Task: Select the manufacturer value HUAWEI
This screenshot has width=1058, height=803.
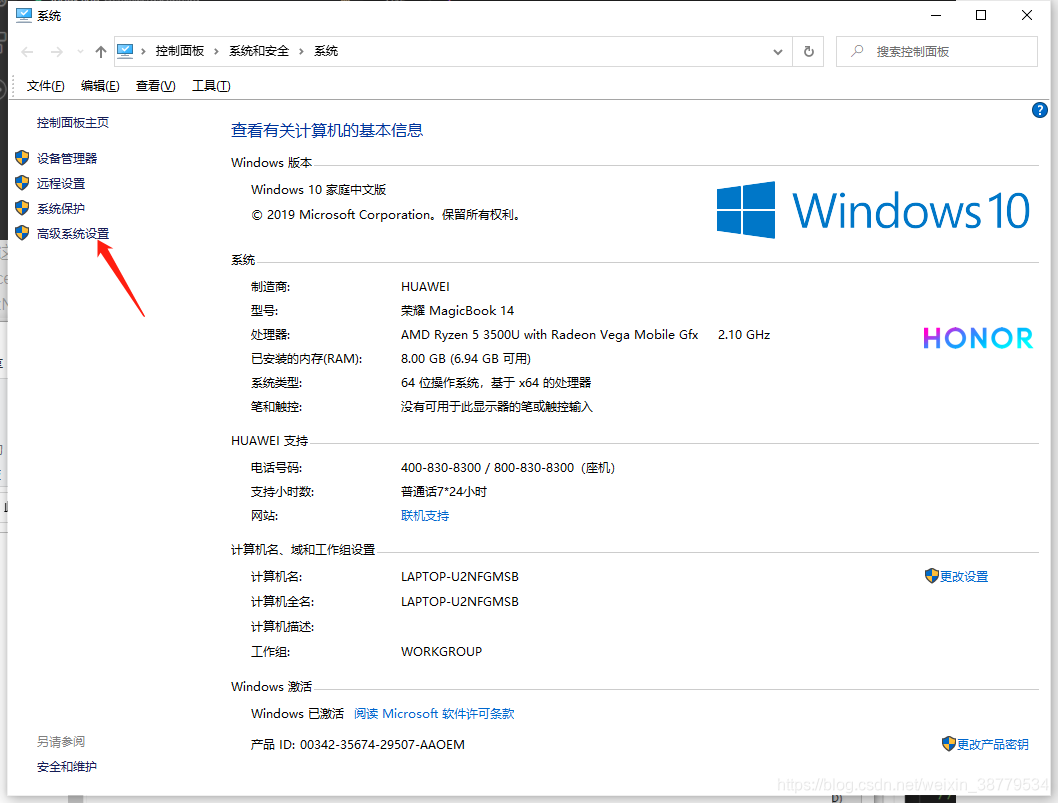Action: (x=425, y=287)
